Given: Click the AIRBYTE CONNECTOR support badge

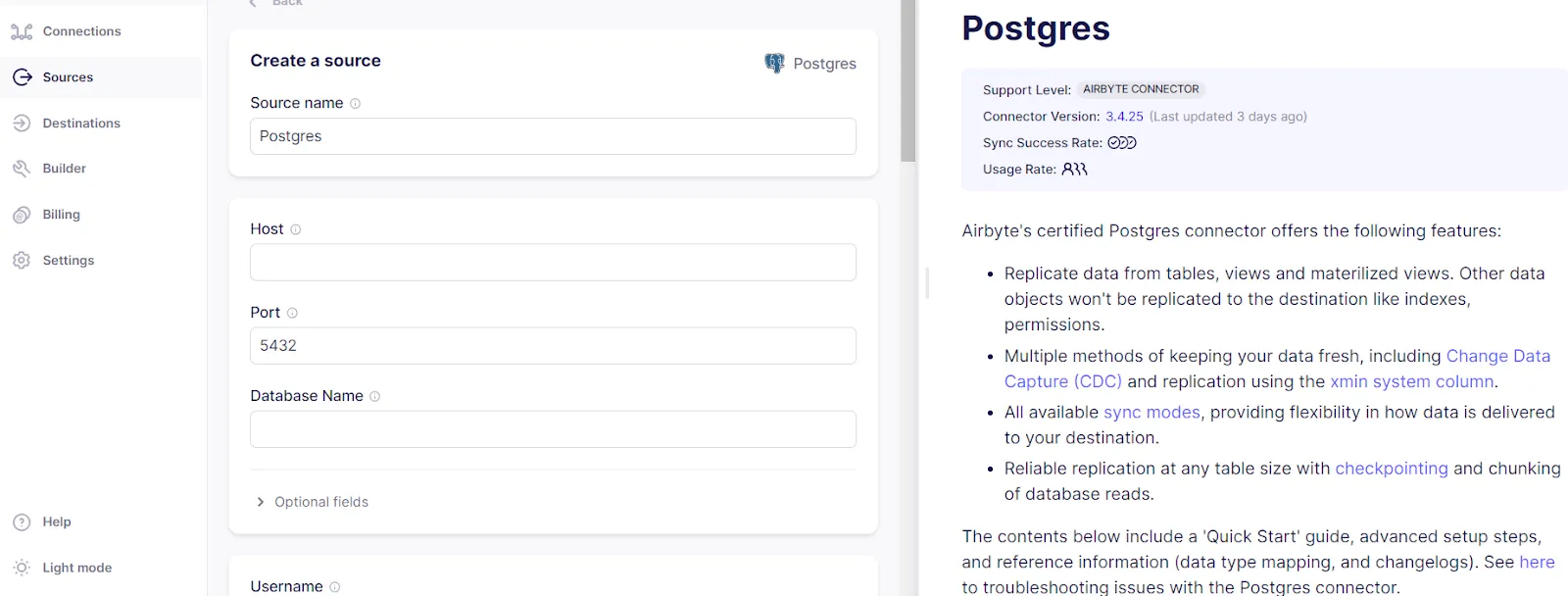Looking at the screenshot, I should (1141, 89).
